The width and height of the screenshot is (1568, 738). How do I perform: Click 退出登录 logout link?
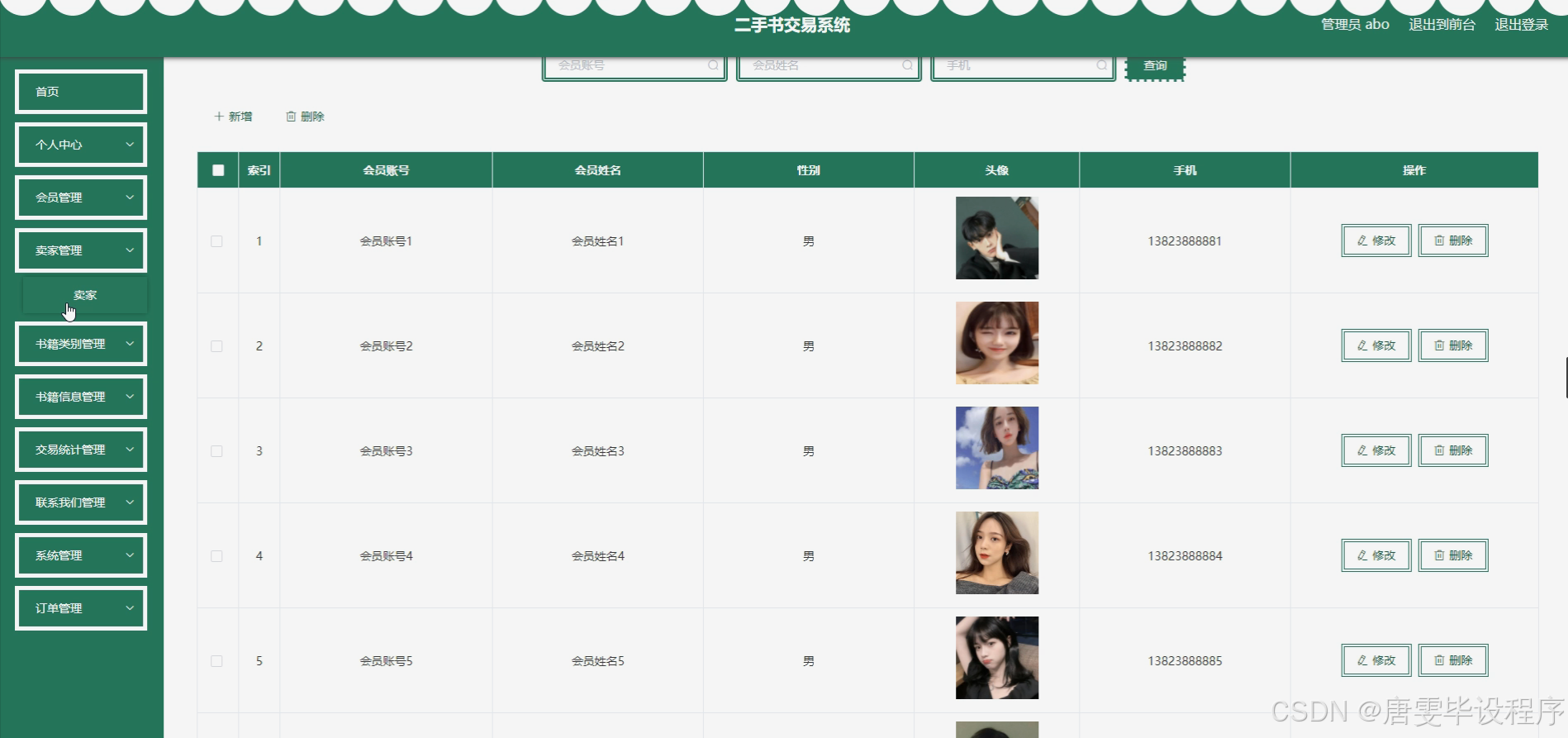[x=1522, y=25]
